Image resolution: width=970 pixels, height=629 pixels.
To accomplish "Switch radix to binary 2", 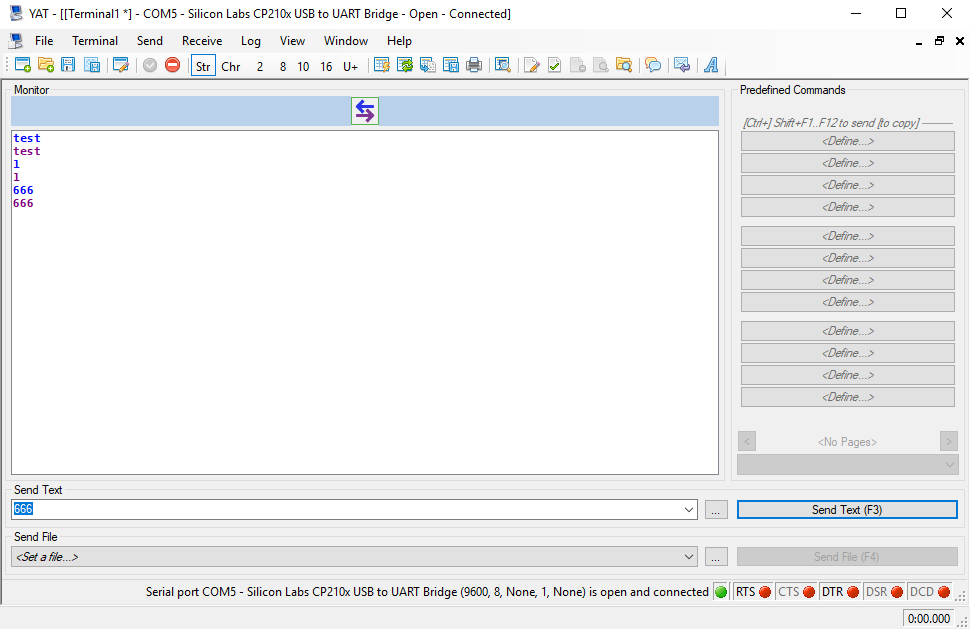I will pyautogui.click(x=260, y=66).
